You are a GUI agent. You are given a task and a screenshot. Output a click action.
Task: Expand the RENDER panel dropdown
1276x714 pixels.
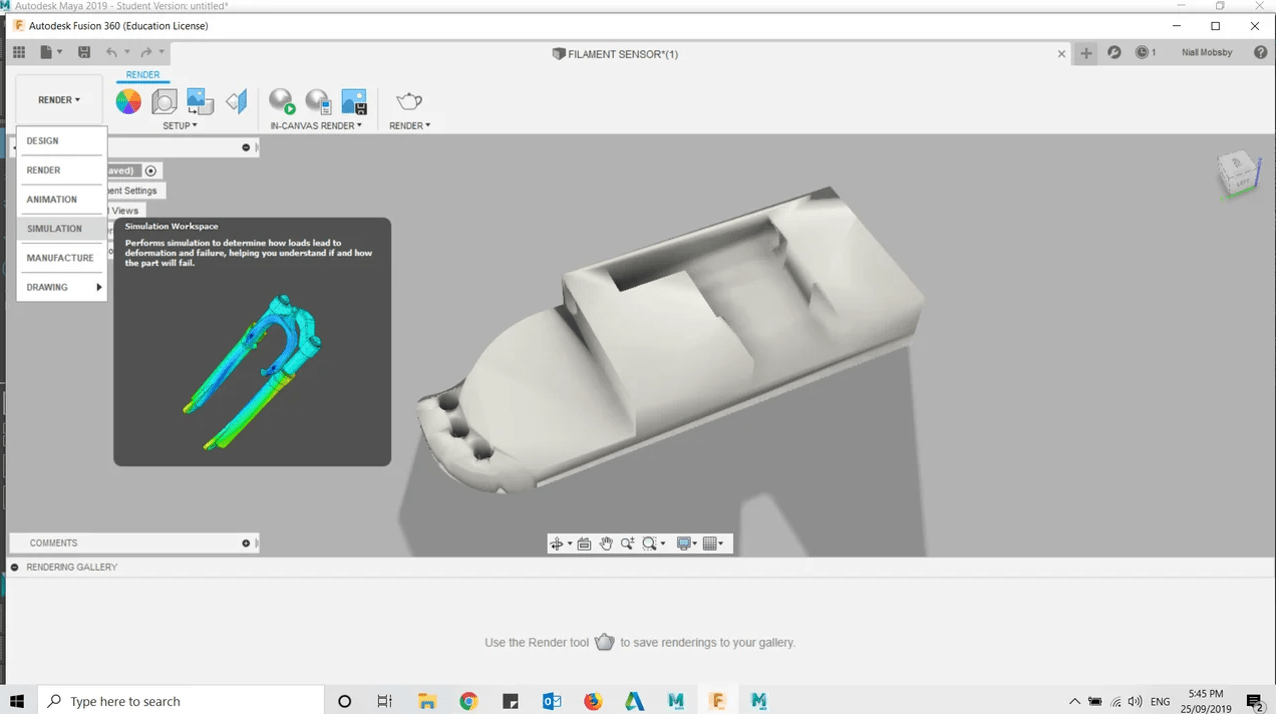point(410,126)
